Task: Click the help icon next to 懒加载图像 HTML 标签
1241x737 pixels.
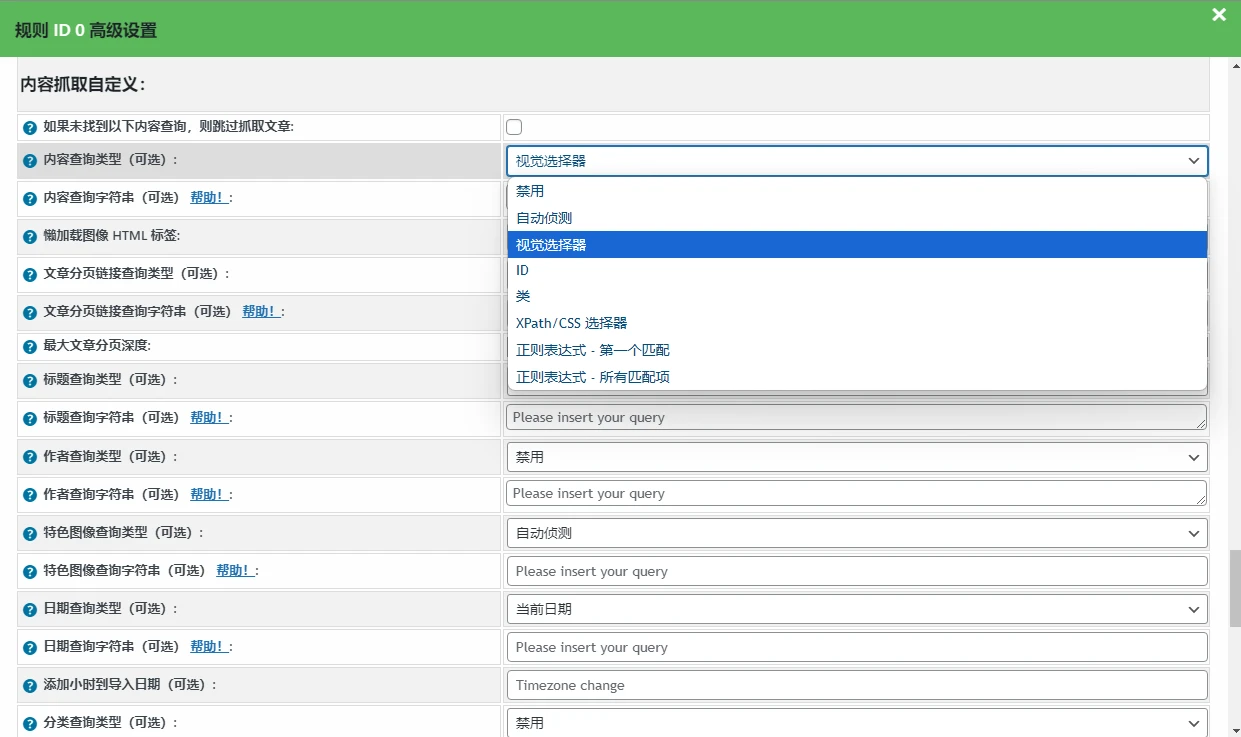Action: [27, 235]
